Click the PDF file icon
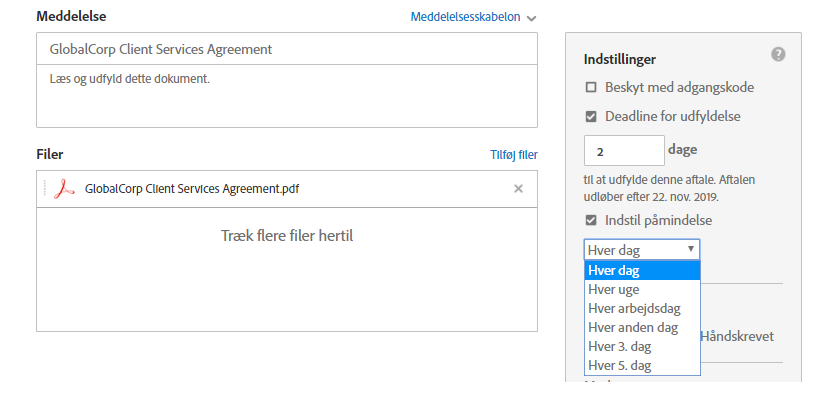The image size is (830, 417). click(65, 188)
